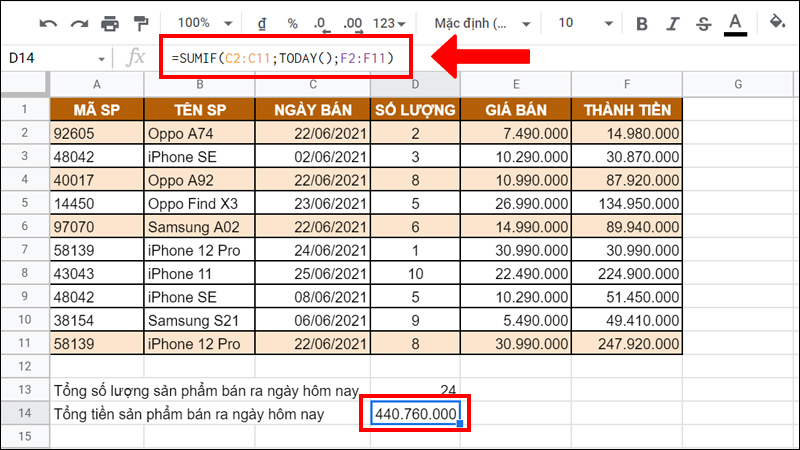
Task: Open the text color picker
Action: point(736,22)
